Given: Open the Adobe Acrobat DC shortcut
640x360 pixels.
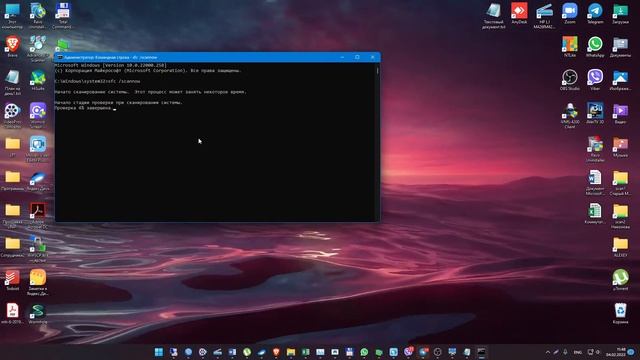Looking at the screenshot, I should tap(38, 216).
